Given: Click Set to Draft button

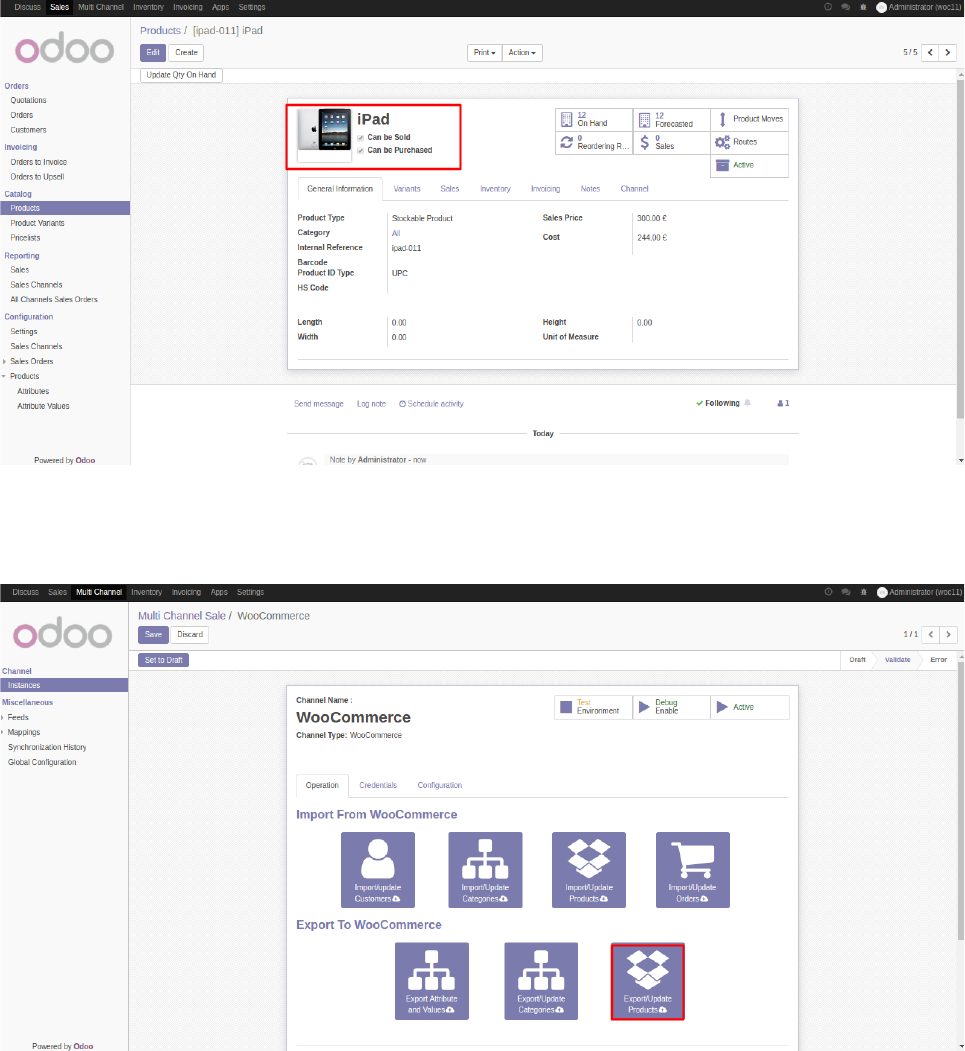Looking at the screenshot, I should tap(164, 660).
